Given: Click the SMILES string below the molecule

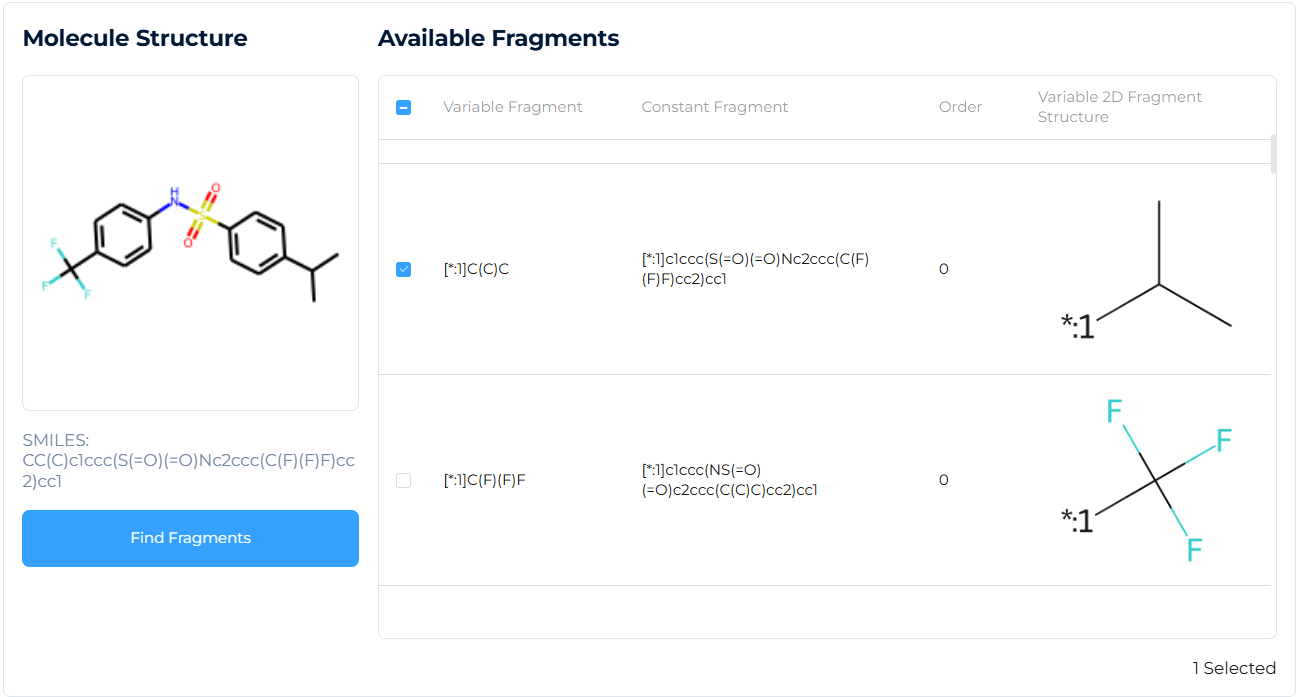Looking at the screenshot, I should pyautogui.click(x=189, y=460).
